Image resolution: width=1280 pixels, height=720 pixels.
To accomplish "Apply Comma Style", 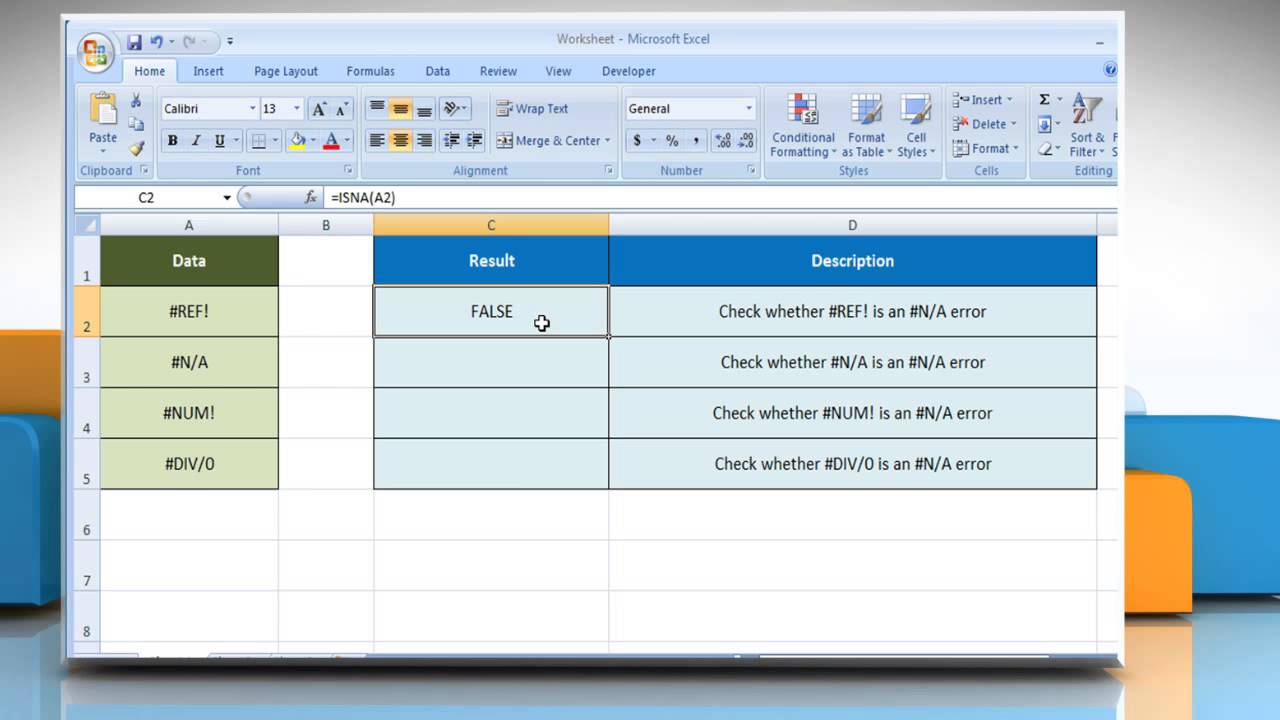I will point(696,141).
